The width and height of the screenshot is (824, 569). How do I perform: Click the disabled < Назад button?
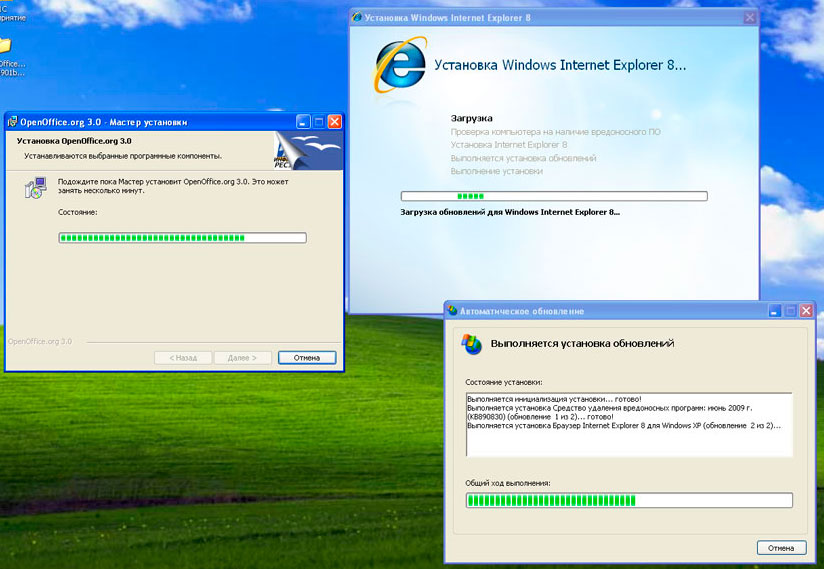183,358
